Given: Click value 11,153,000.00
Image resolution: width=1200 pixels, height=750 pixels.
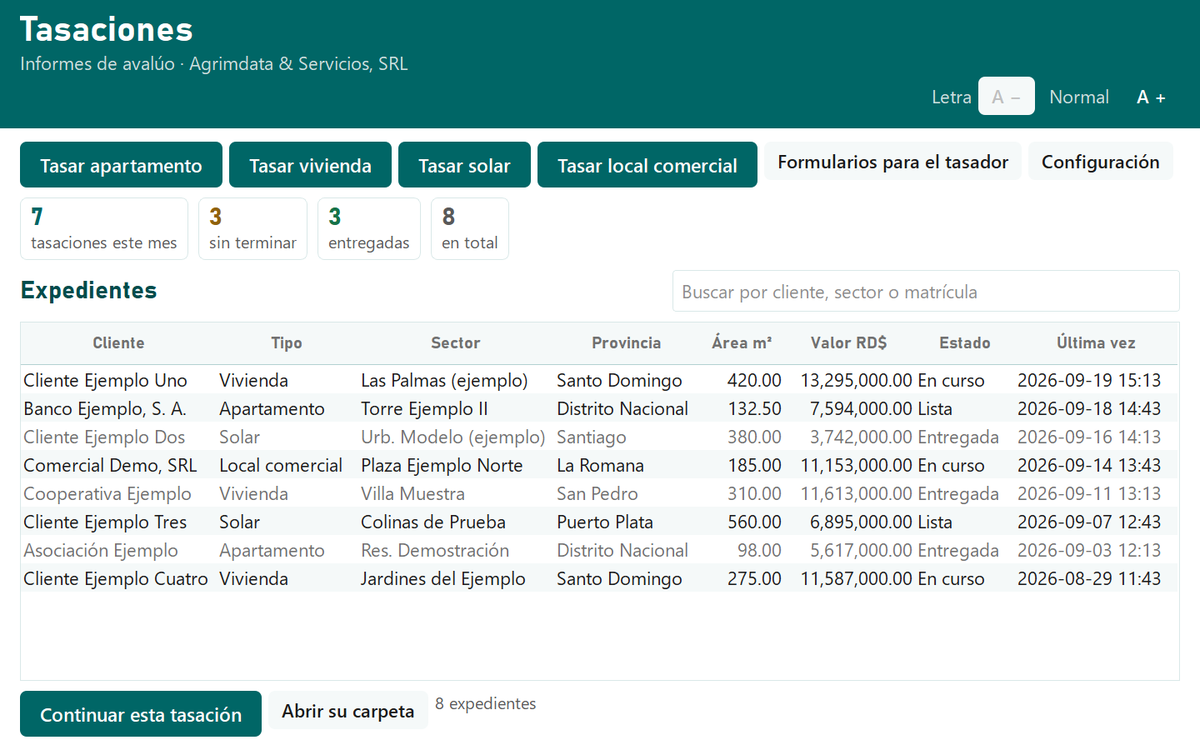Looking at the screenshot, I should coord(857,465).
